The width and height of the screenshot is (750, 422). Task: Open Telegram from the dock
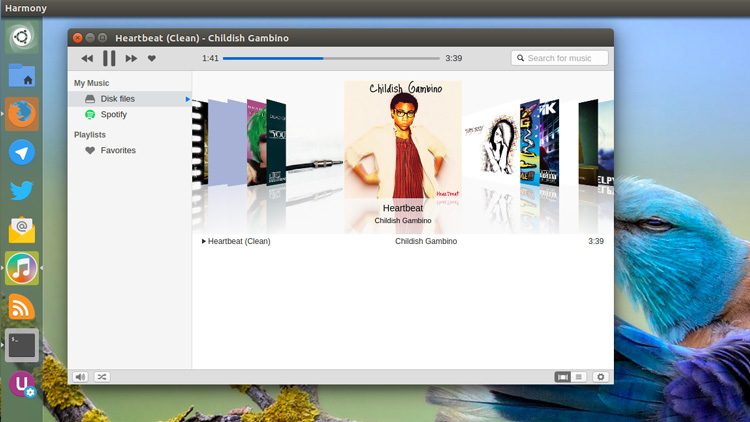point(22,153)
